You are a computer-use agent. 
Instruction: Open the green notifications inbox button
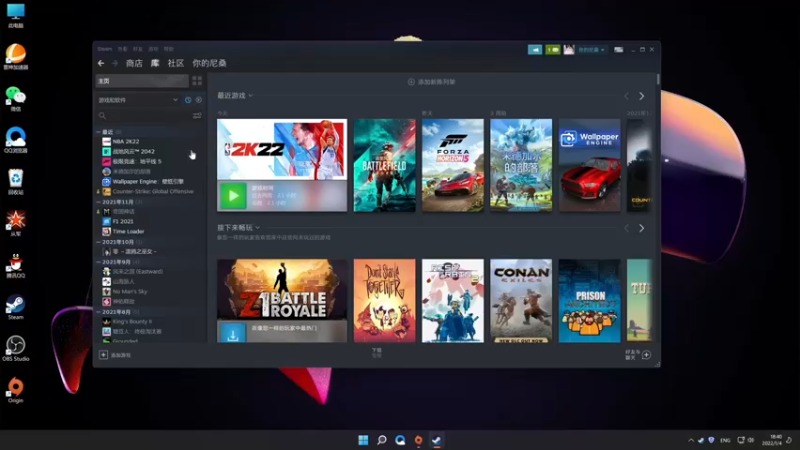[x=553, y=49]
